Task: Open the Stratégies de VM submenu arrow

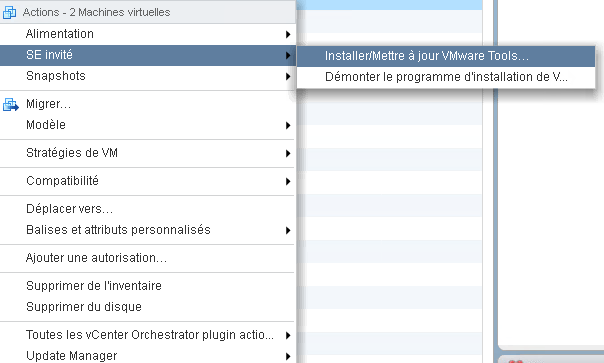Action: 288,153
